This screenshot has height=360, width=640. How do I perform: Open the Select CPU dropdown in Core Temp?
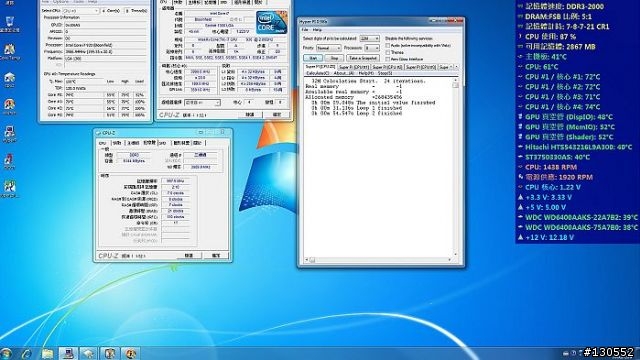(81, 11)
